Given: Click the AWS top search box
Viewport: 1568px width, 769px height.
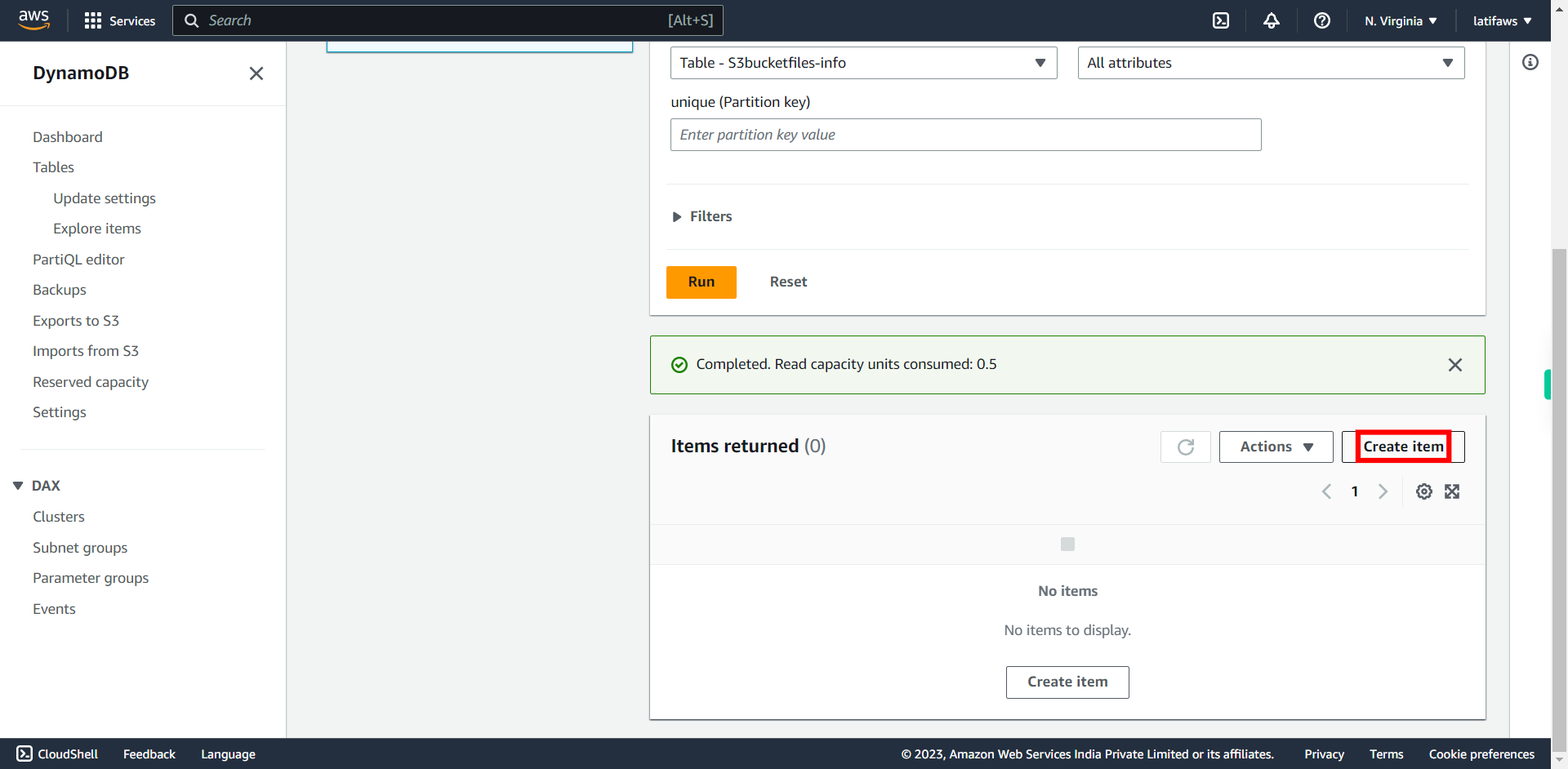Looking at the screenshot, I should pos(448,20).
